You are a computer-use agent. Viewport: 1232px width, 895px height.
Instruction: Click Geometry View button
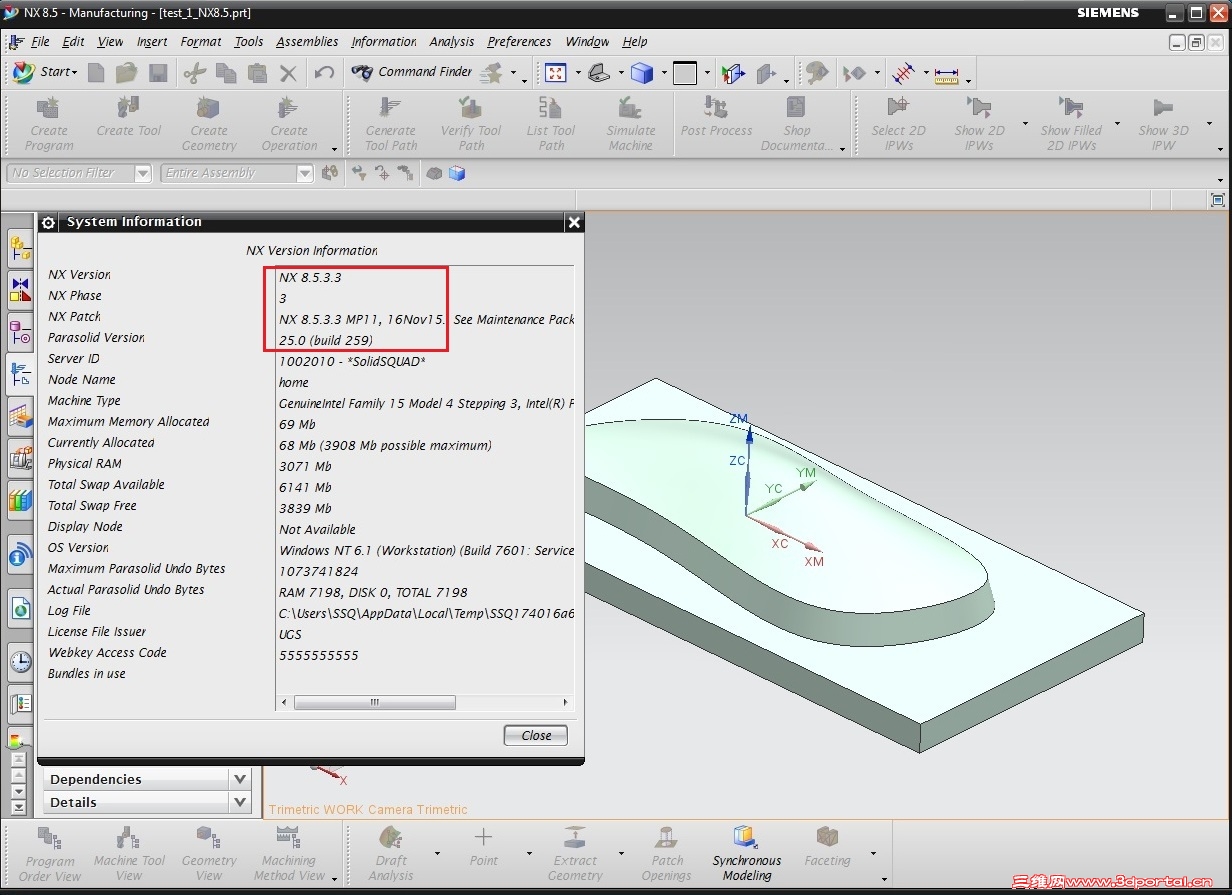click(209, 854)
